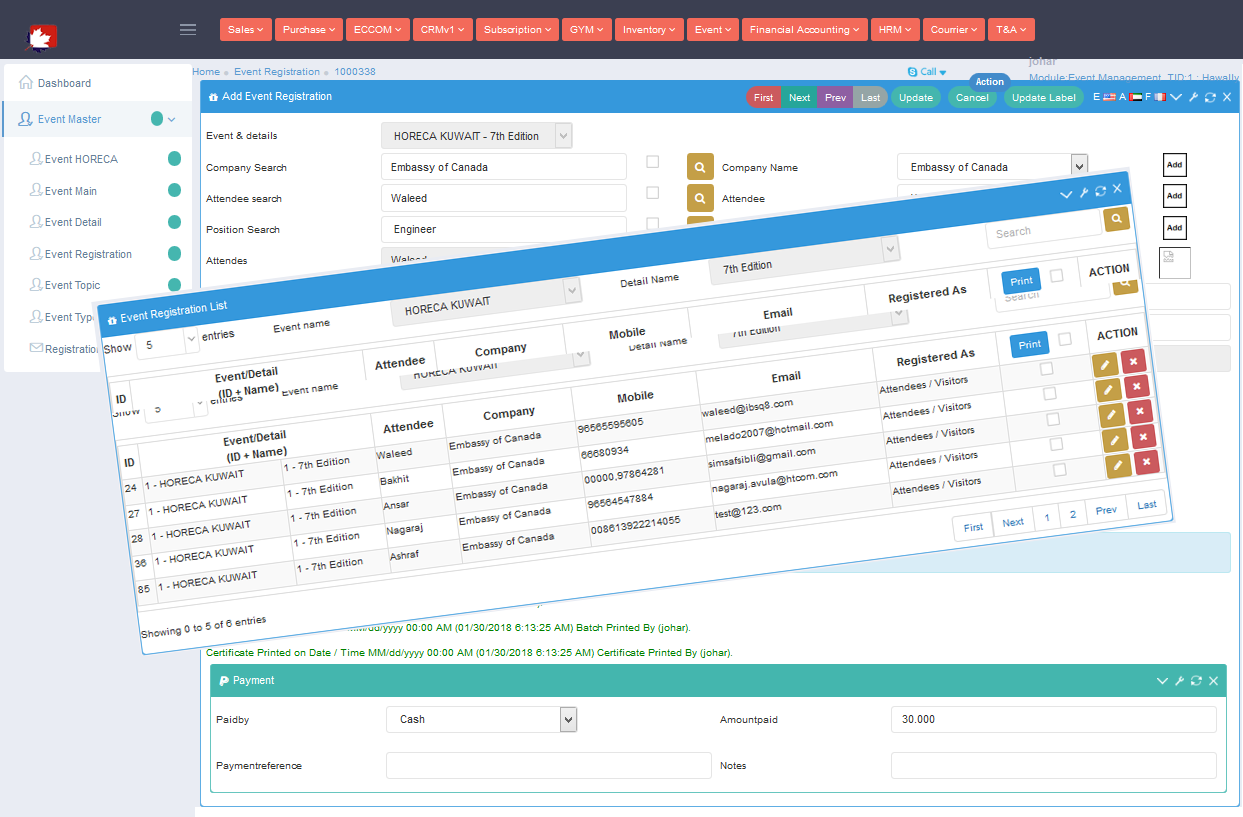Click the Paymentreference input field
Image resolution: width=1243 pixels, height=817 pixels.
[x=549, y=766]
